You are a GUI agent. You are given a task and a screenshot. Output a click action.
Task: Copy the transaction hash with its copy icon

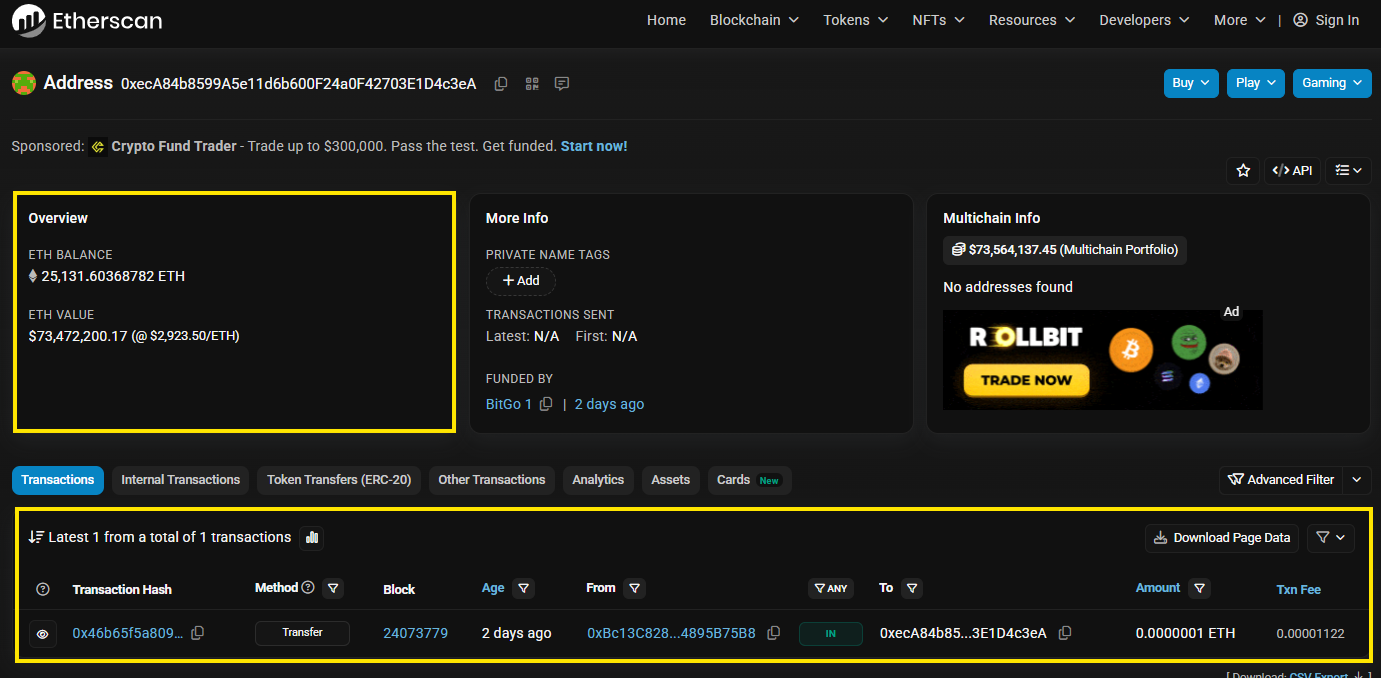pyautogui.click(x=197, y=633)
